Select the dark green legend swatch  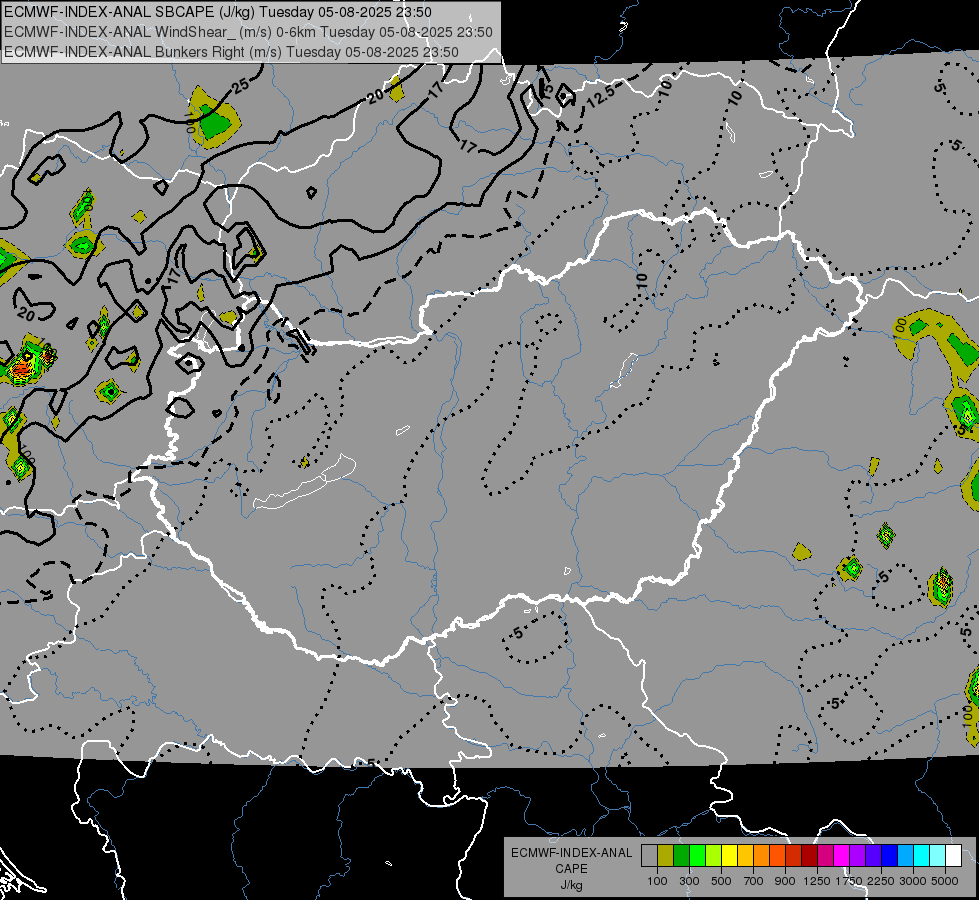681,856
